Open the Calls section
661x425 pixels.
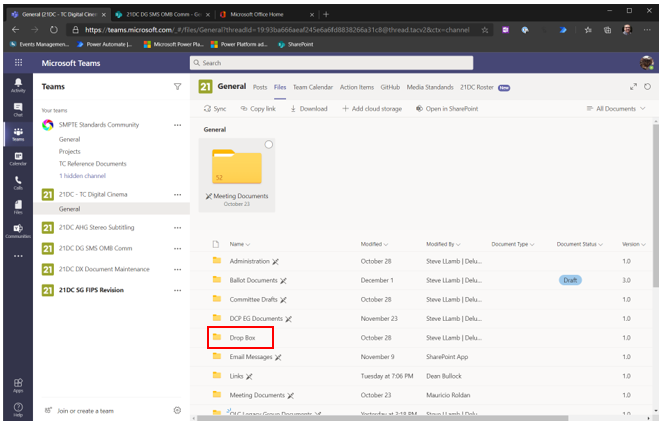pyautogui.click(x=18, y=182)
